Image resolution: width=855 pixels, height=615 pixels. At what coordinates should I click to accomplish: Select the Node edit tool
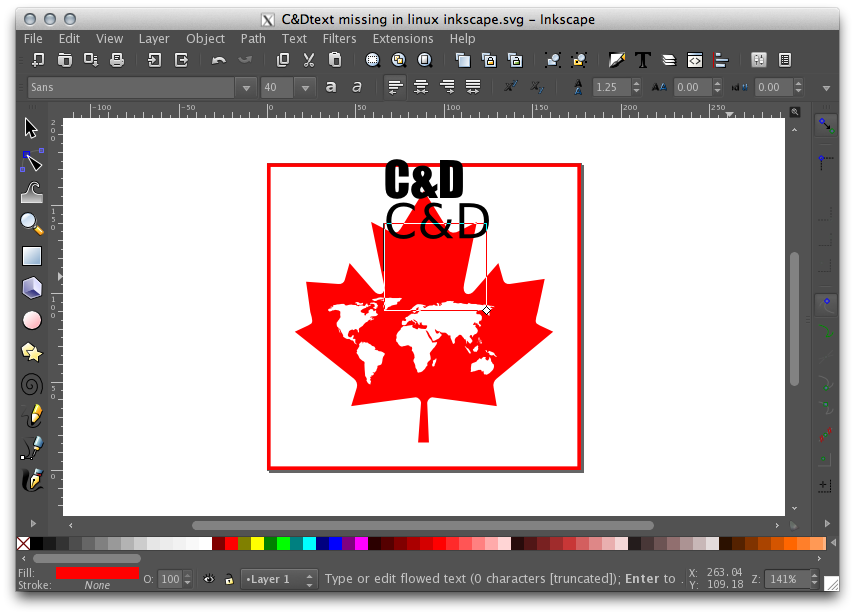coord(32,160)
